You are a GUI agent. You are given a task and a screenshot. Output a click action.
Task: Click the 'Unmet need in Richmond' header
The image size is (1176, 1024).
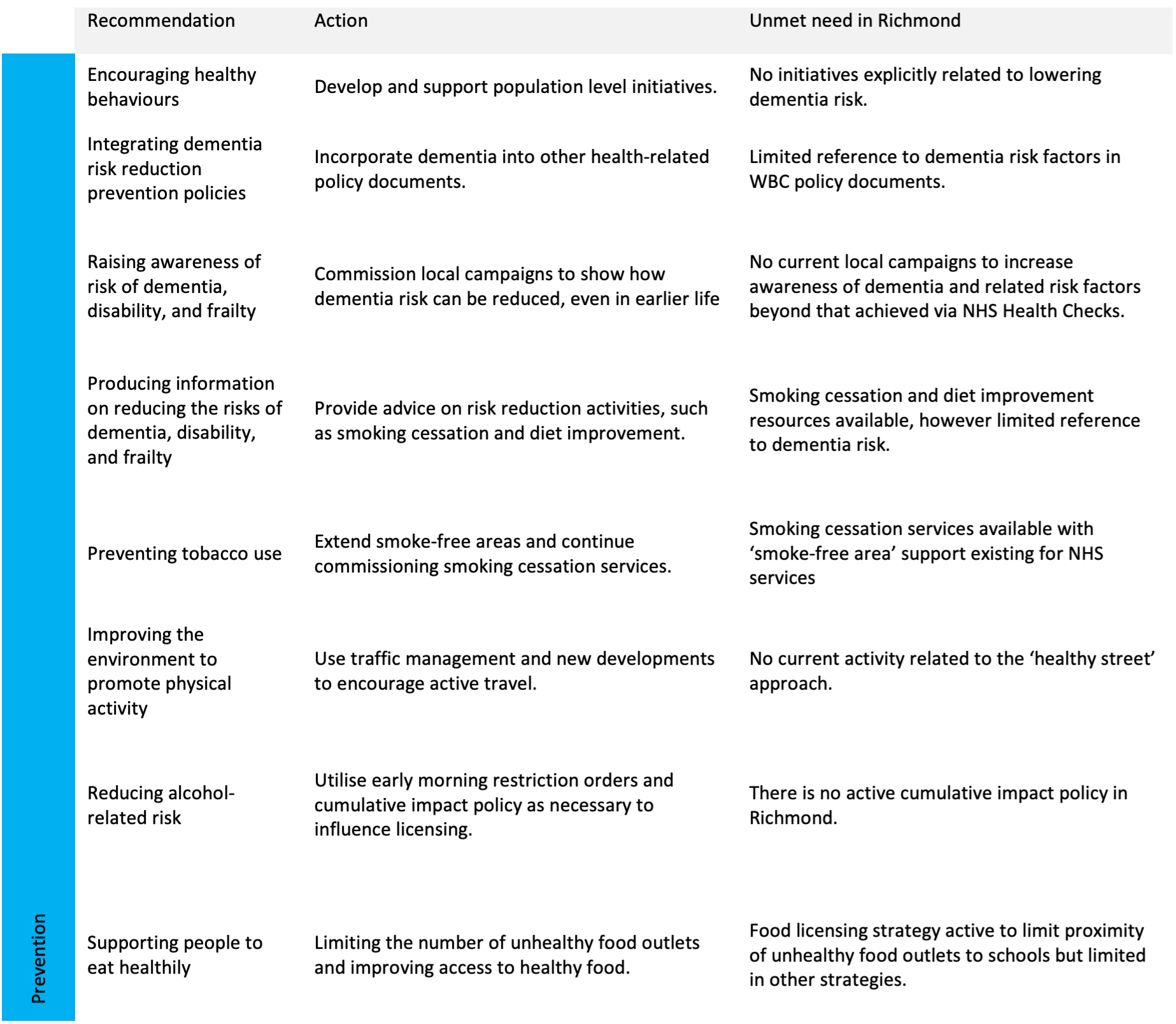click(854, 21)
